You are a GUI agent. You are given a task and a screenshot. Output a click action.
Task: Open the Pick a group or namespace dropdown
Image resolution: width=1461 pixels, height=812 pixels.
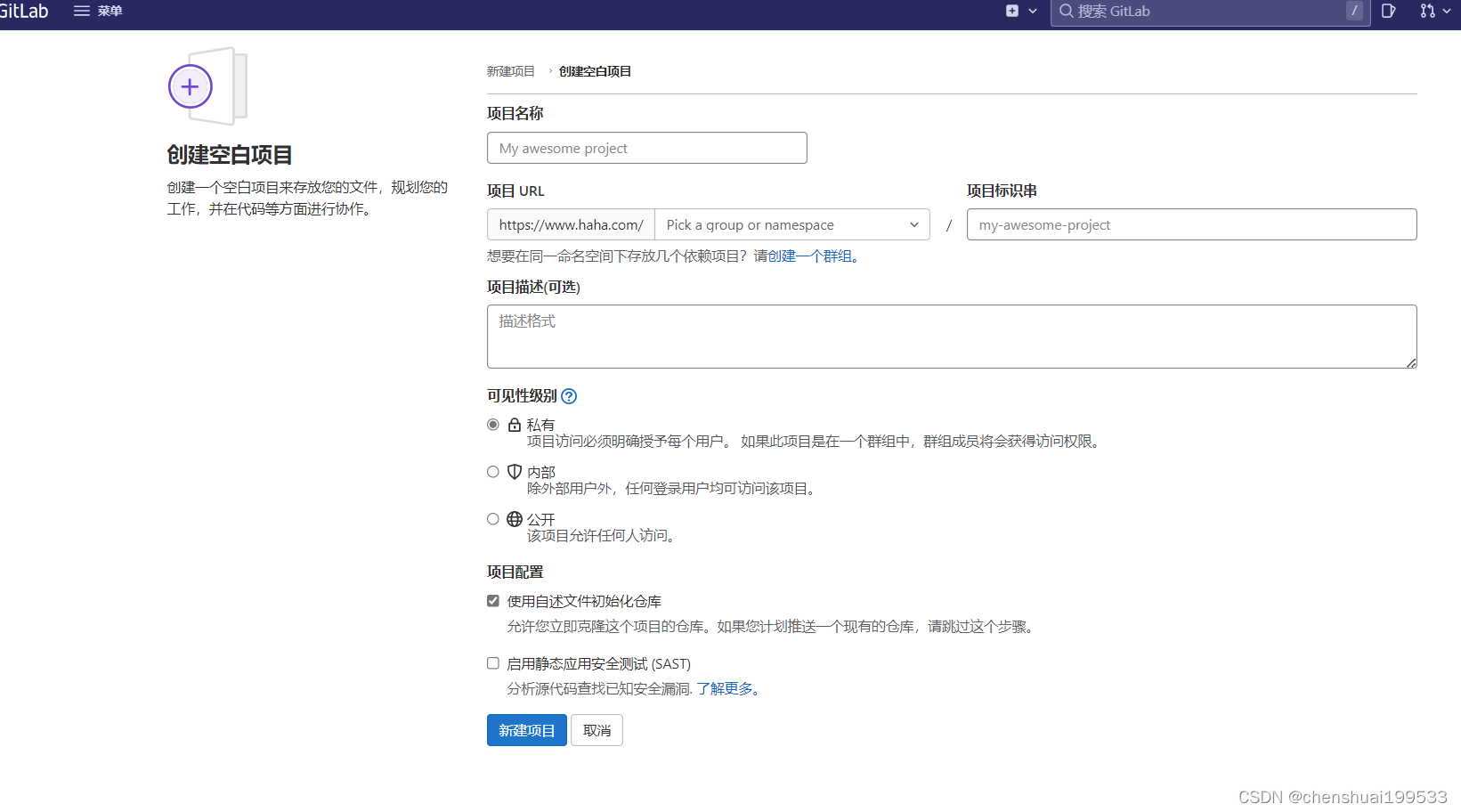pos(792,224)
